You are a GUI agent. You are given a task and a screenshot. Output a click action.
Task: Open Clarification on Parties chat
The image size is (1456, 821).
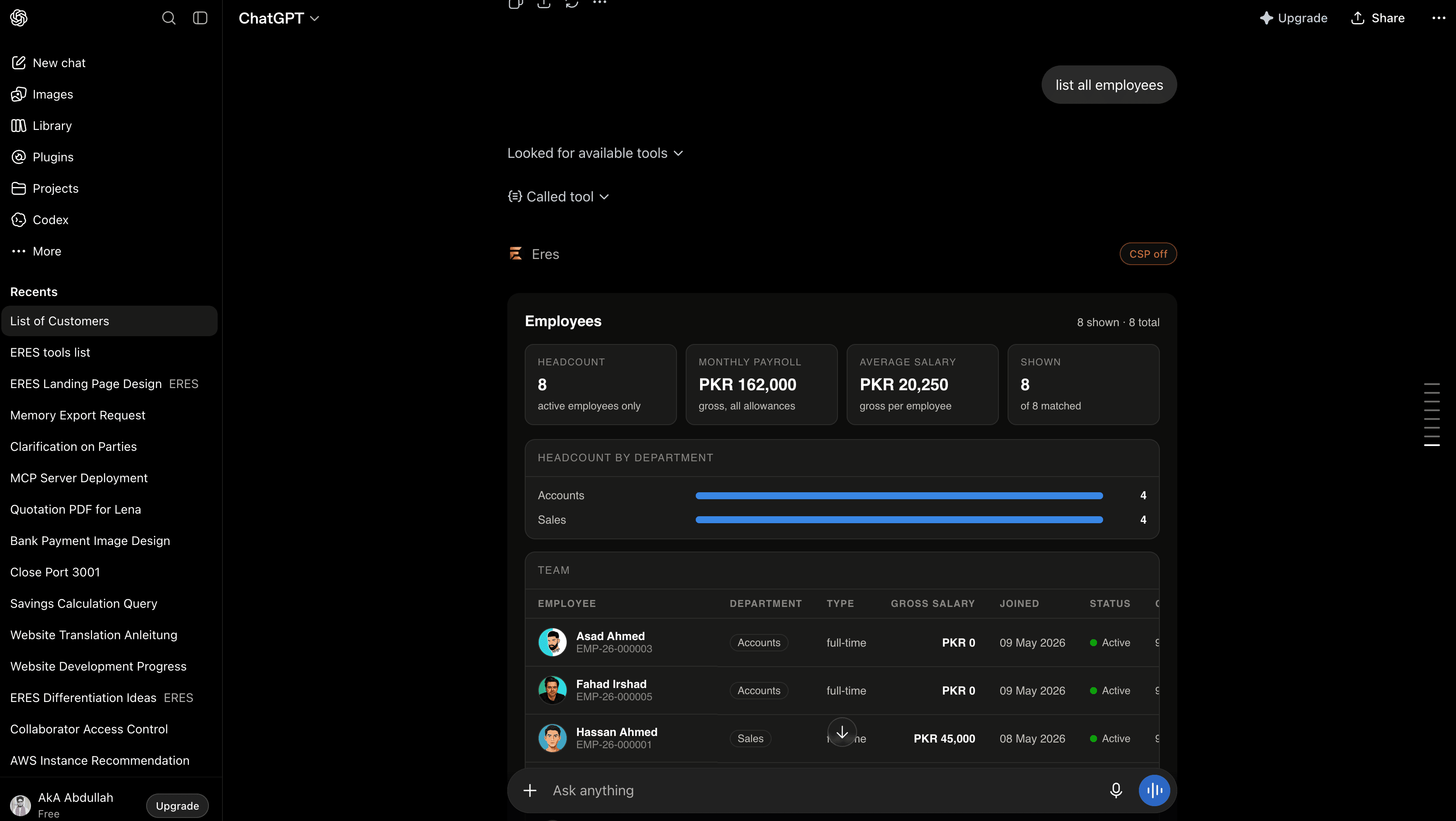pos(109,446)
